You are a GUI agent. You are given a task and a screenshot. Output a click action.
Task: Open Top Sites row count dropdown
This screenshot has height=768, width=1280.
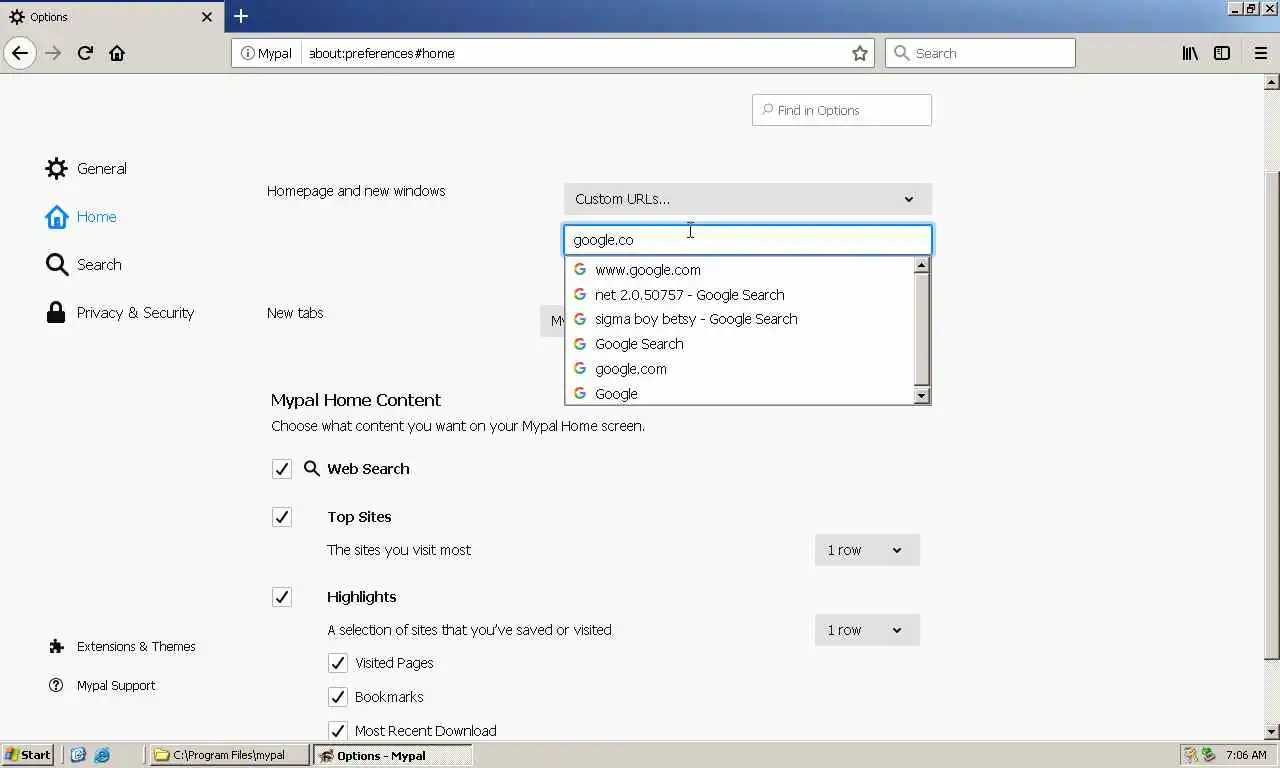point(867,550)
